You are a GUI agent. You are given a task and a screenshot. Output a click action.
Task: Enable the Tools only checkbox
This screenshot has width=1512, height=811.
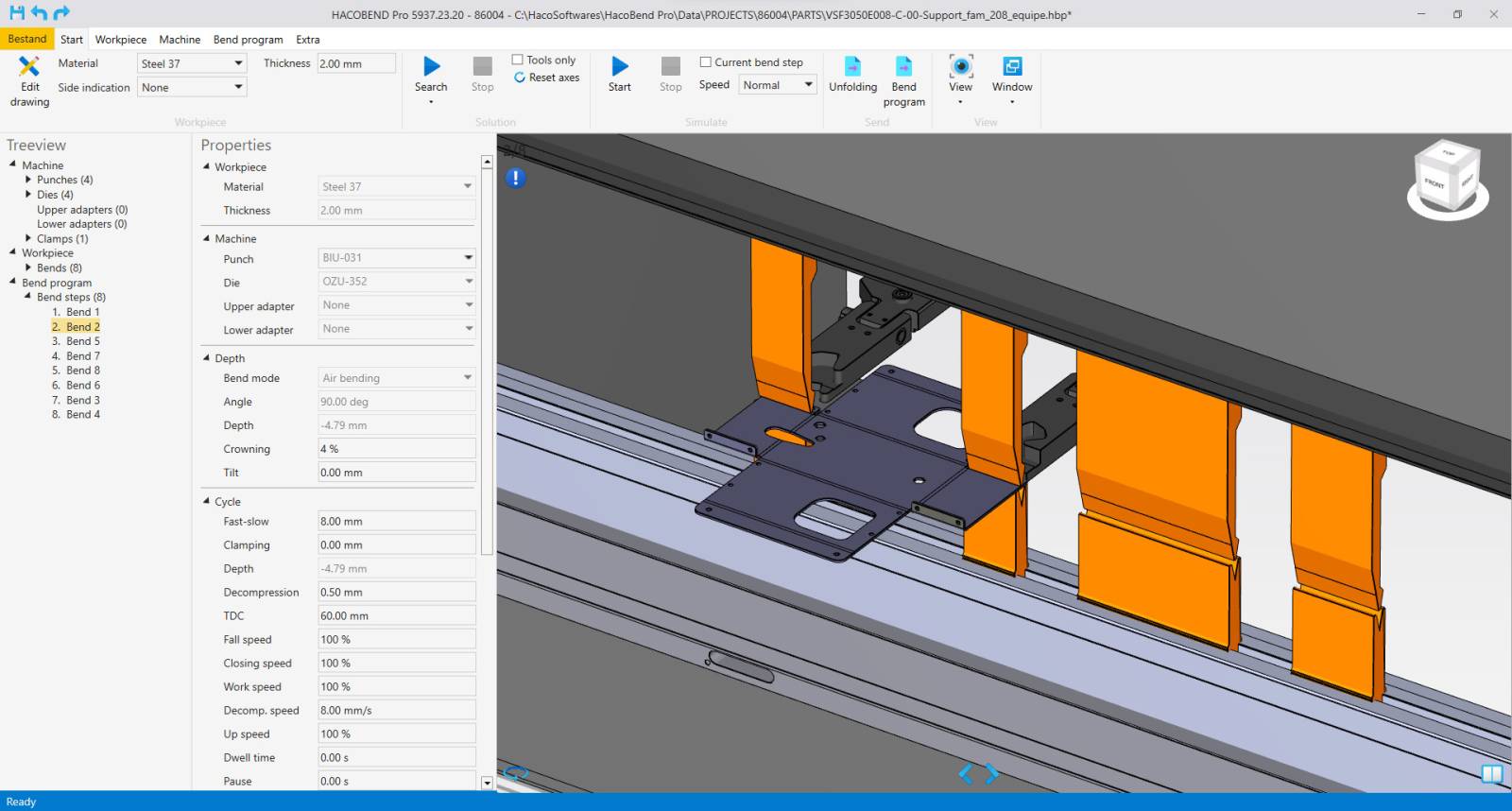(517, 60)
